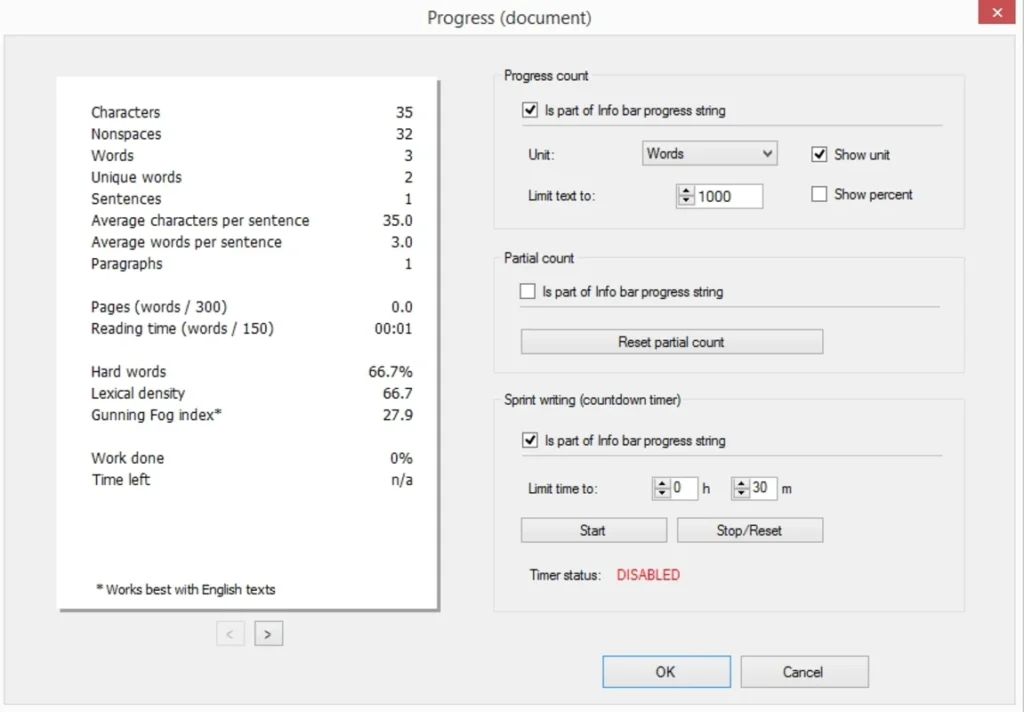
Task: Click the hours field showing 0
Action: [684, 488]
